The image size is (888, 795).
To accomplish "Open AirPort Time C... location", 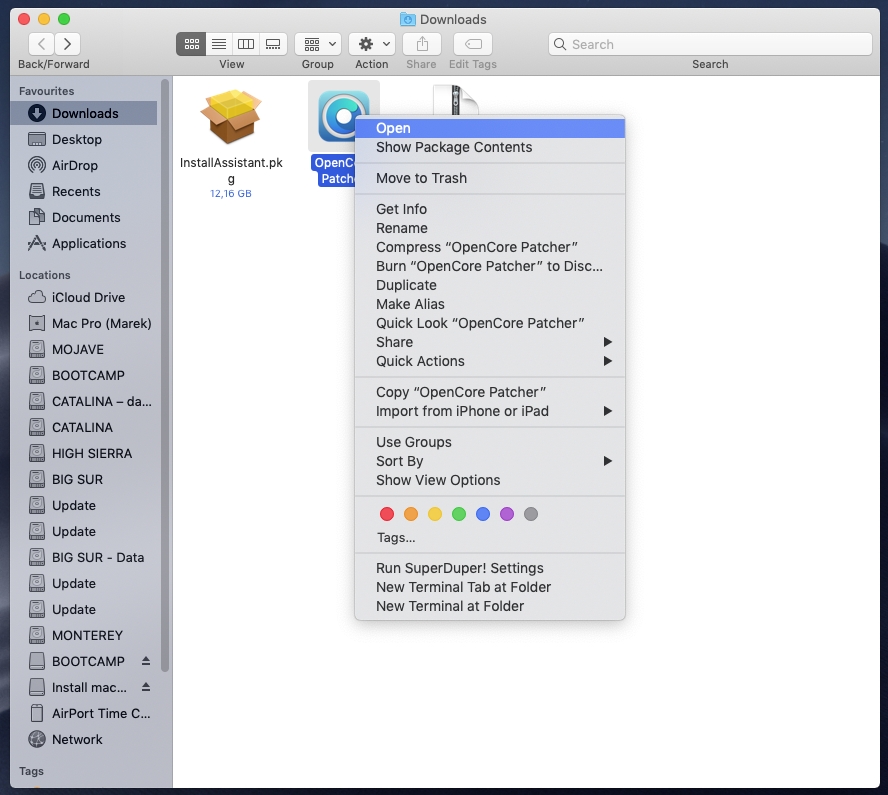I will point(84,713).
